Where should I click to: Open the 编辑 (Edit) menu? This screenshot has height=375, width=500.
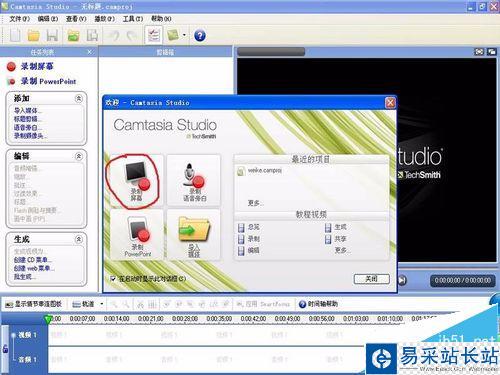pyautogui.click(x=48, y=19)
